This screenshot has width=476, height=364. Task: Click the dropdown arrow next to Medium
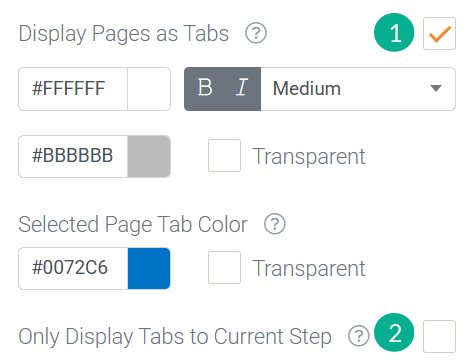point(436,88)
